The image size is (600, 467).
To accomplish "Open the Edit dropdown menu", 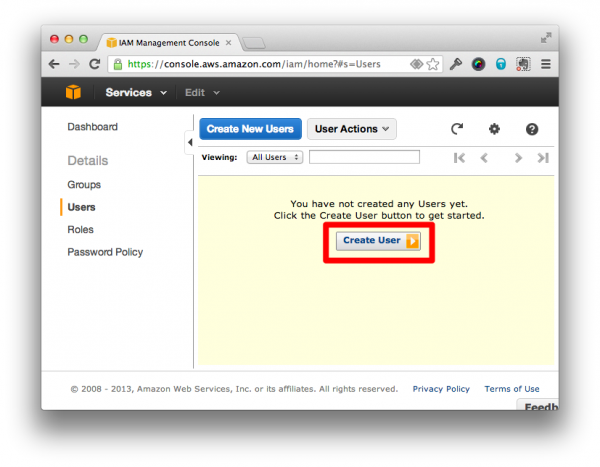I will [x=202, y=92].
